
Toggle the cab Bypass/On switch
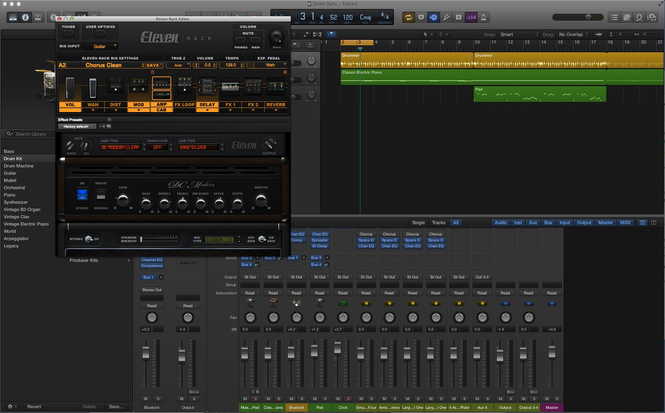(x=88, y=239)
